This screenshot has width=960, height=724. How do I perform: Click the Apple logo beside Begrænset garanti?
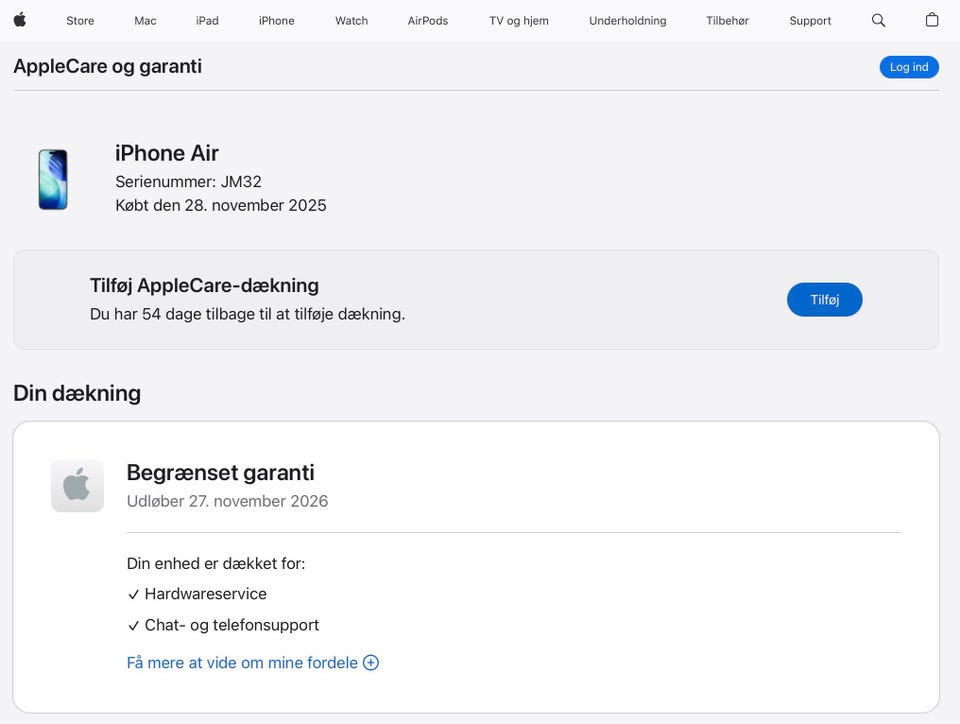[x=78, y=486]
